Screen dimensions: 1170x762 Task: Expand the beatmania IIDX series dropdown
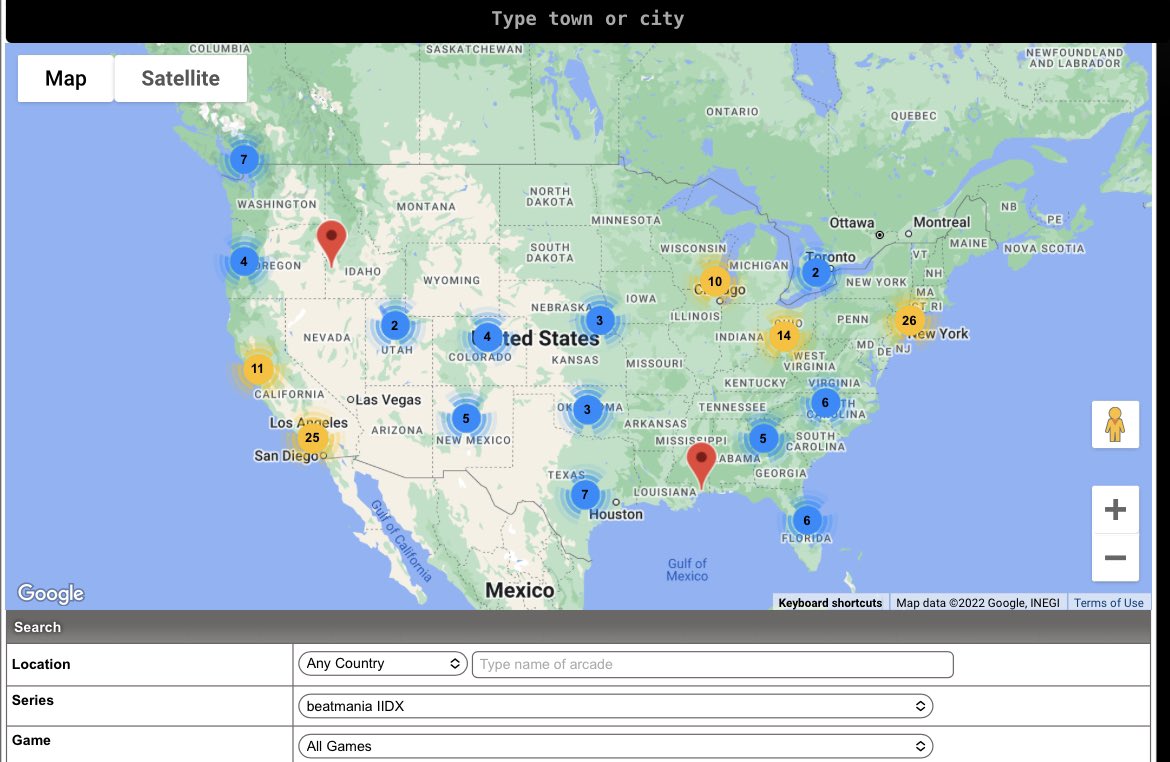point(615,706)
